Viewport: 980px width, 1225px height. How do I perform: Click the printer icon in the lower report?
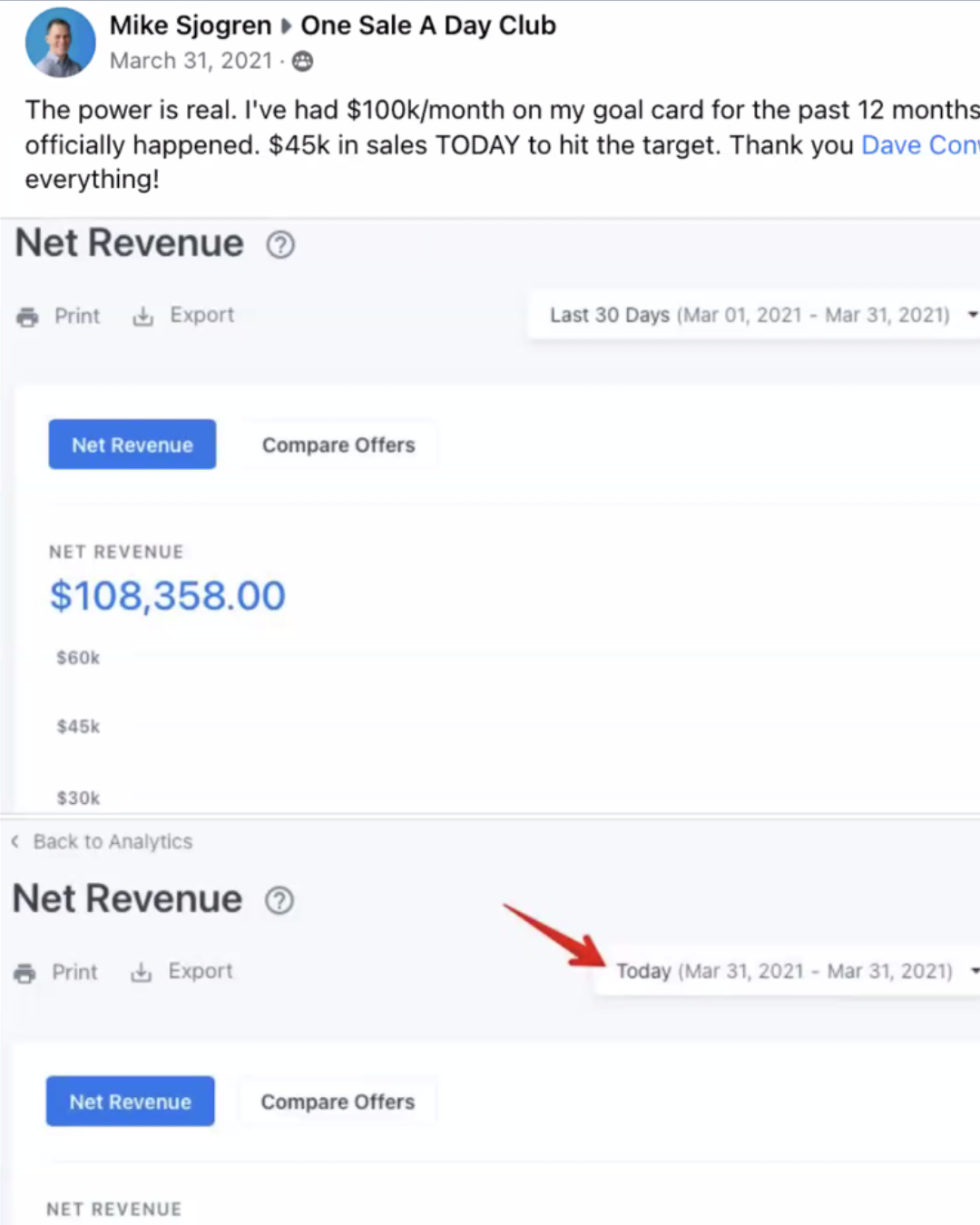[x=25, y=974]
